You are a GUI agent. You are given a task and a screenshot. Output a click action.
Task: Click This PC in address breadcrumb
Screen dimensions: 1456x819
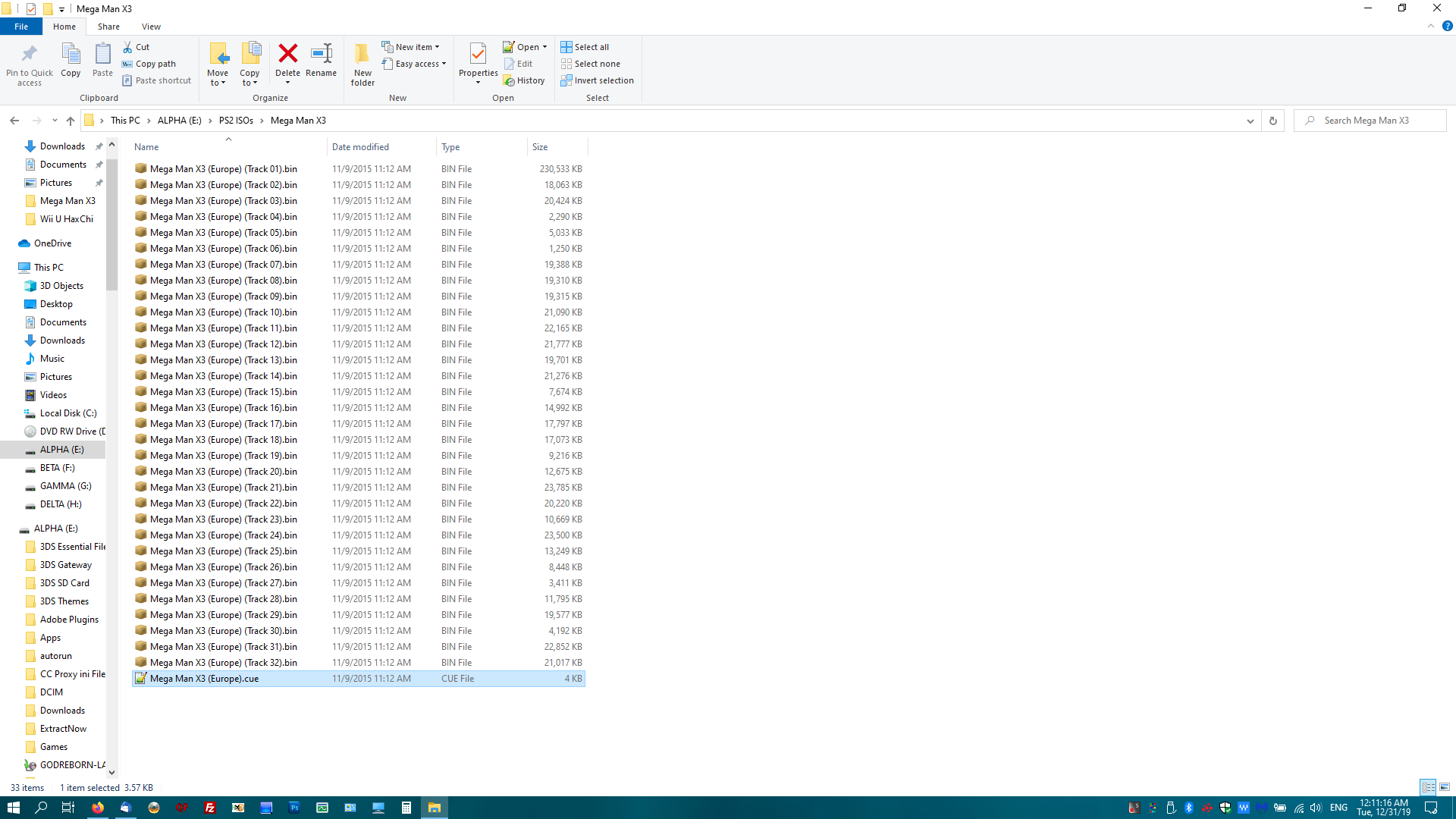click(x=125, y=121)
